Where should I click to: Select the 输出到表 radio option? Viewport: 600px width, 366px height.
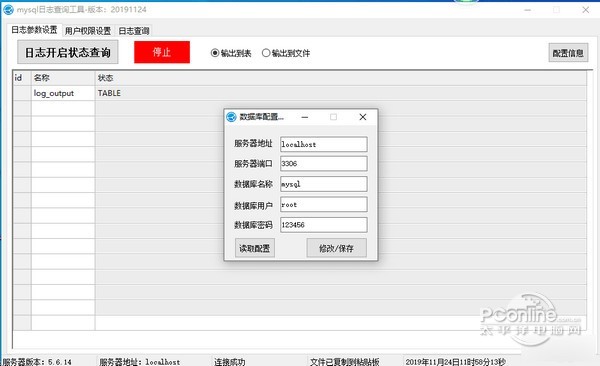[x=231, y=53]
